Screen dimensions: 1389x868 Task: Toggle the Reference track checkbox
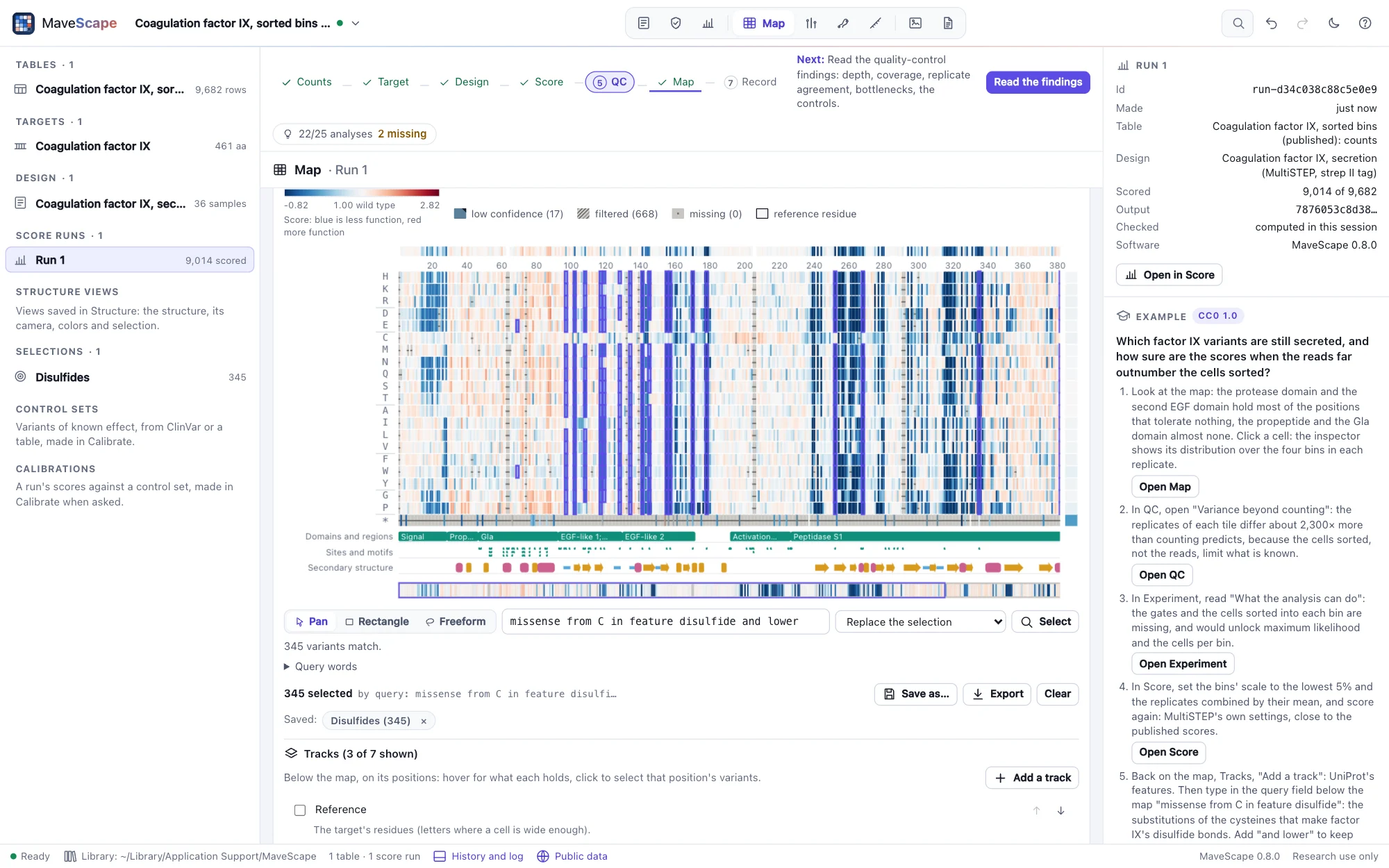tap(300, 810)
